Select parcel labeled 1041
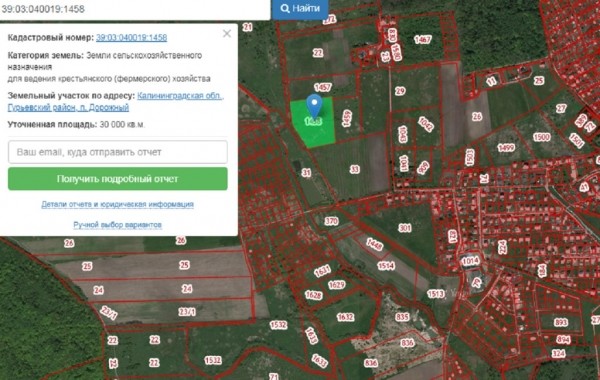This screenshot has height=380, width=600. tap(404, 163)
